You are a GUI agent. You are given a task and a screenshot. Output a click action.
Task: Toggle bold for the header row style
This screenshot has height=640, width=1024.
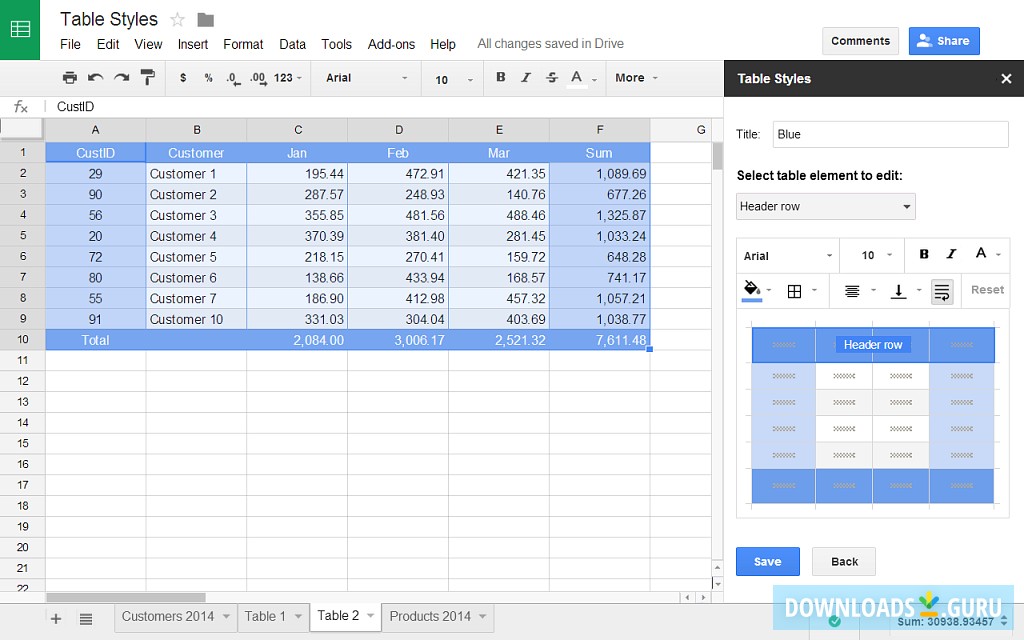(x=923, y=255)
